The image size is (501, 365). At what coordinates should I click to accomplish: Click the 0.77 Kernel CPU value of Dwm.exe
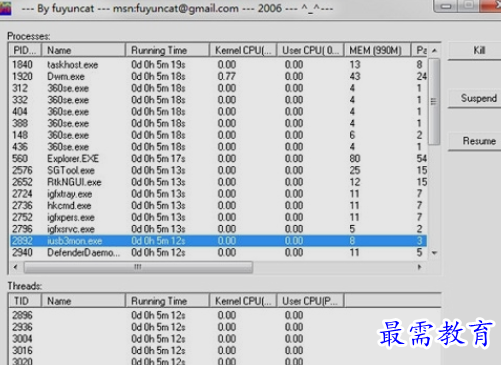[x=227, y=76]
